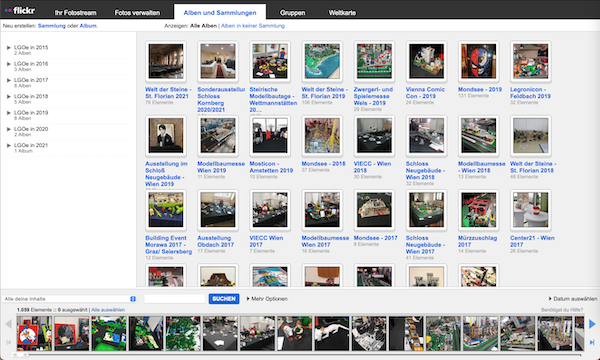Open the Gruppen tab
This screenshot has width=600, height=360.
(x=292, y=13)
